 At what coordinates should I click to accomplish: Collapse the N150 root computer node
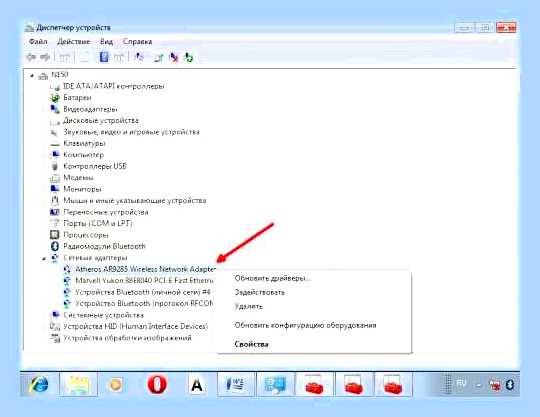[32, 75]
